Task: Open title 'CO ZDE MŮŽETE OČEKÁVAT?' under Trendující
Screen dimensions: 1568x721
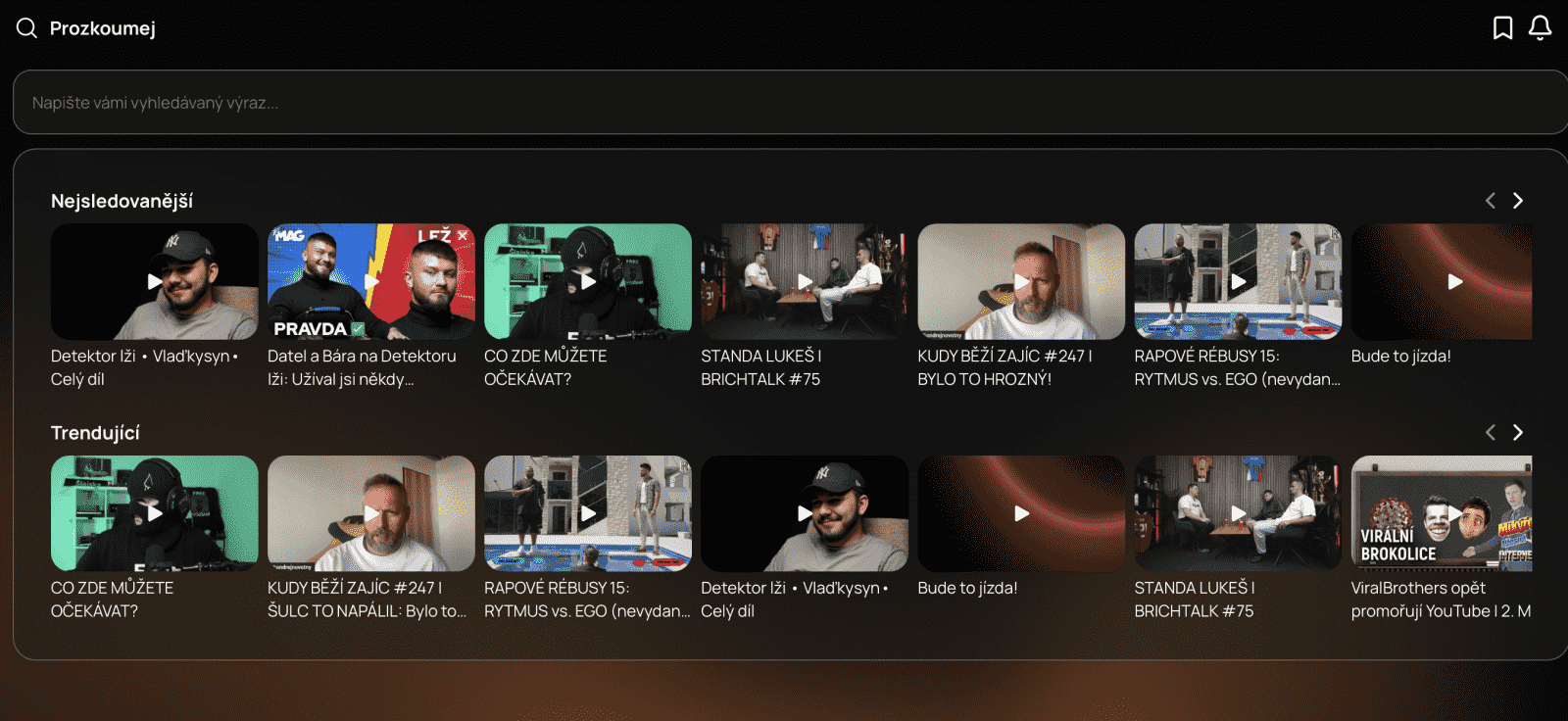Action: click(113, 600)
